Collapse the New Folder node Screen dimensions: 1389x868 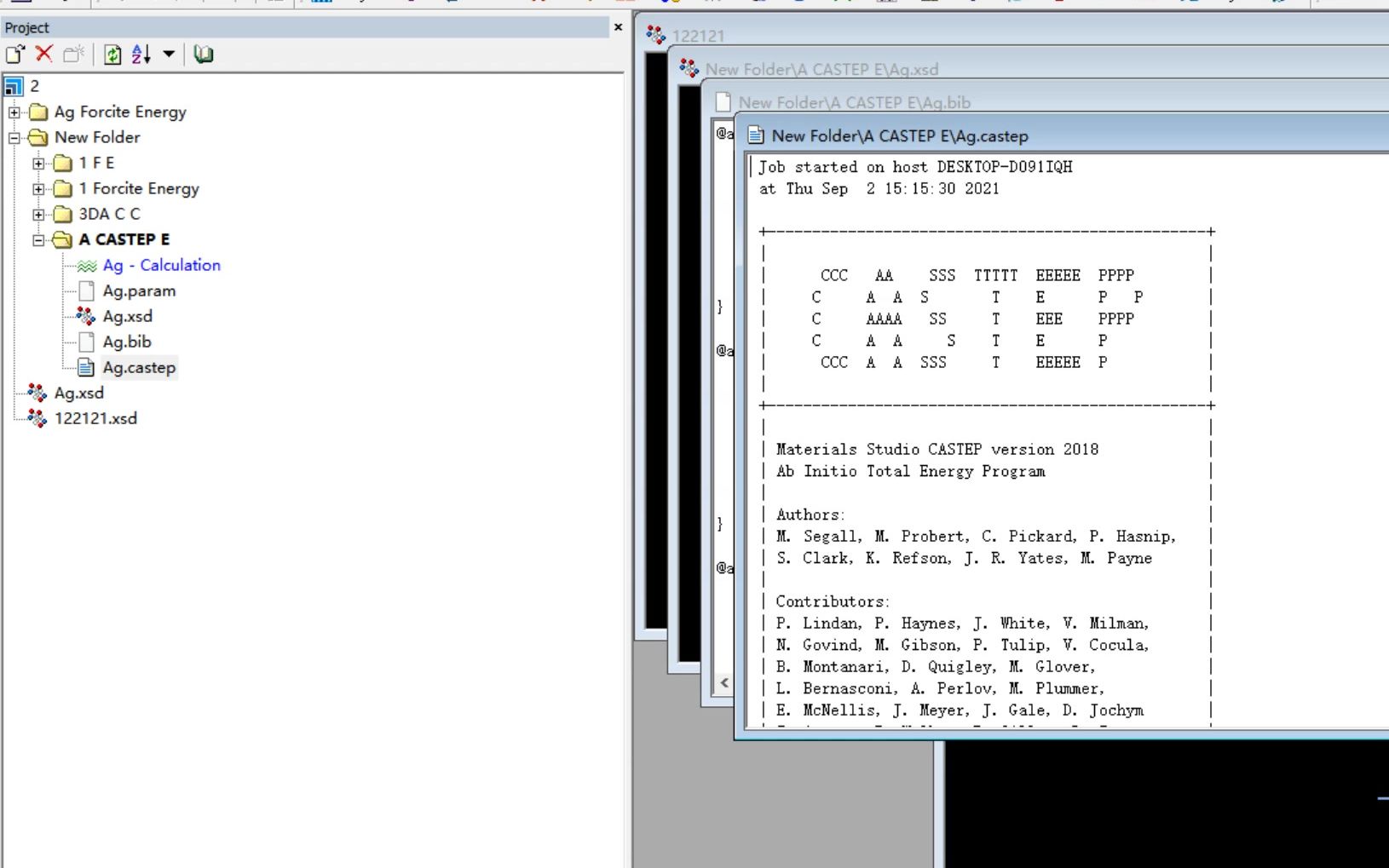pos(14,137)
